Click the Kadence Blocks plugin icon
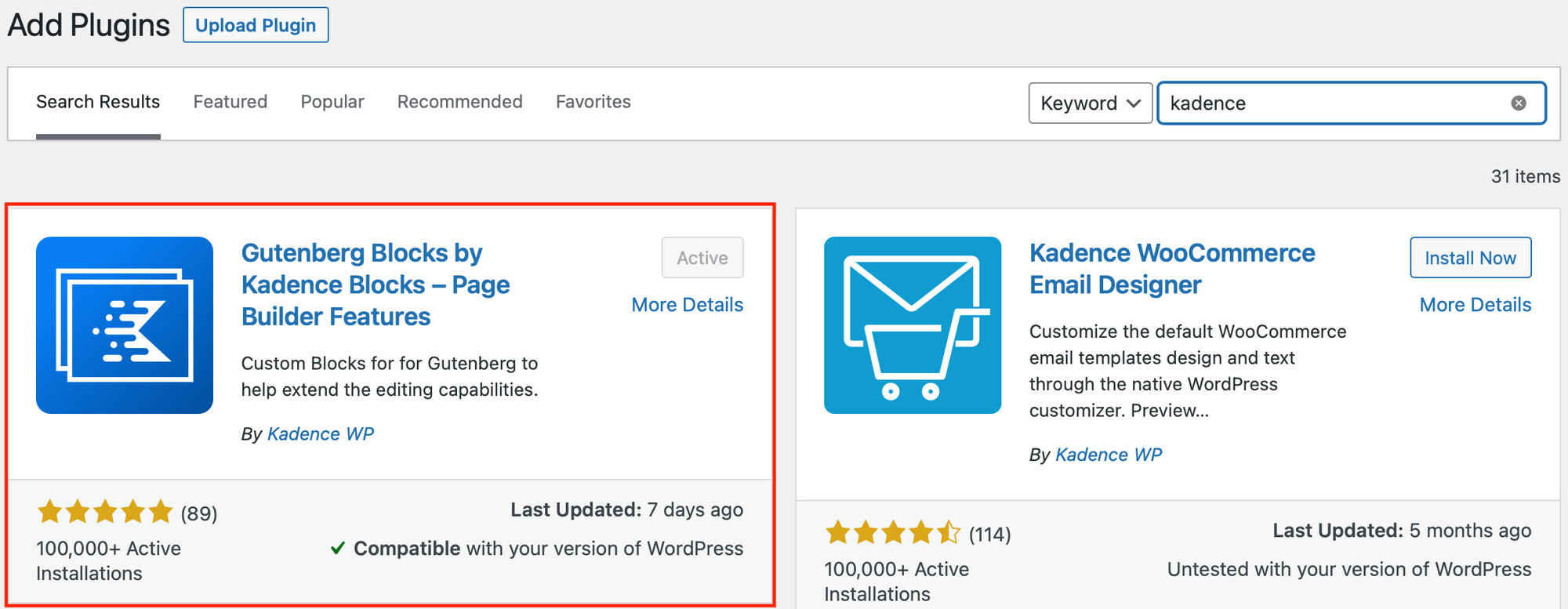The width and height of the screenshot is (1568, 609). (x=125, y=325)
